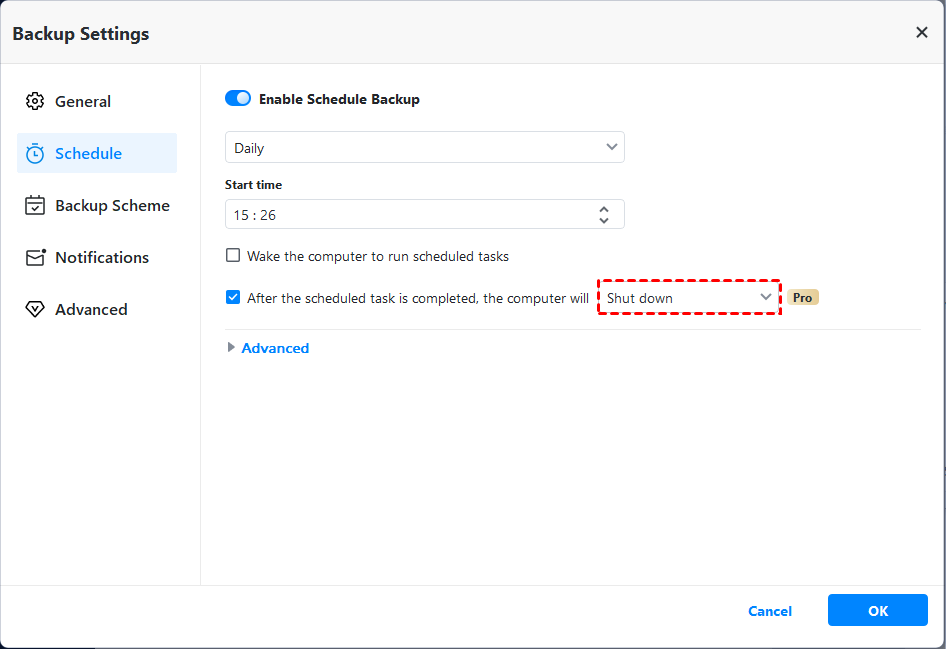Click the Schedule stopwatch icon
The height and width of the screenshot is (649, 946).
click(x=35, y=154)
